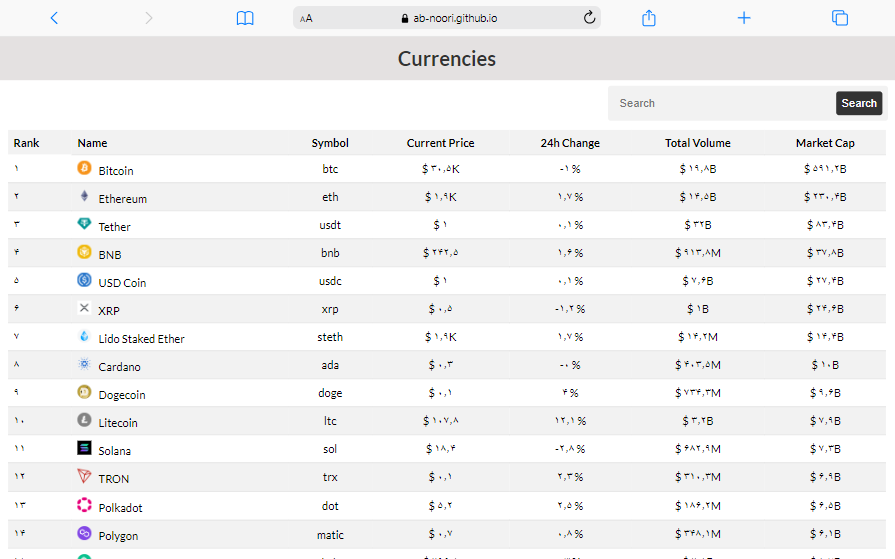Click the TRON coin logo
This screenshot has width=895, height=559.
pos(84,476)
